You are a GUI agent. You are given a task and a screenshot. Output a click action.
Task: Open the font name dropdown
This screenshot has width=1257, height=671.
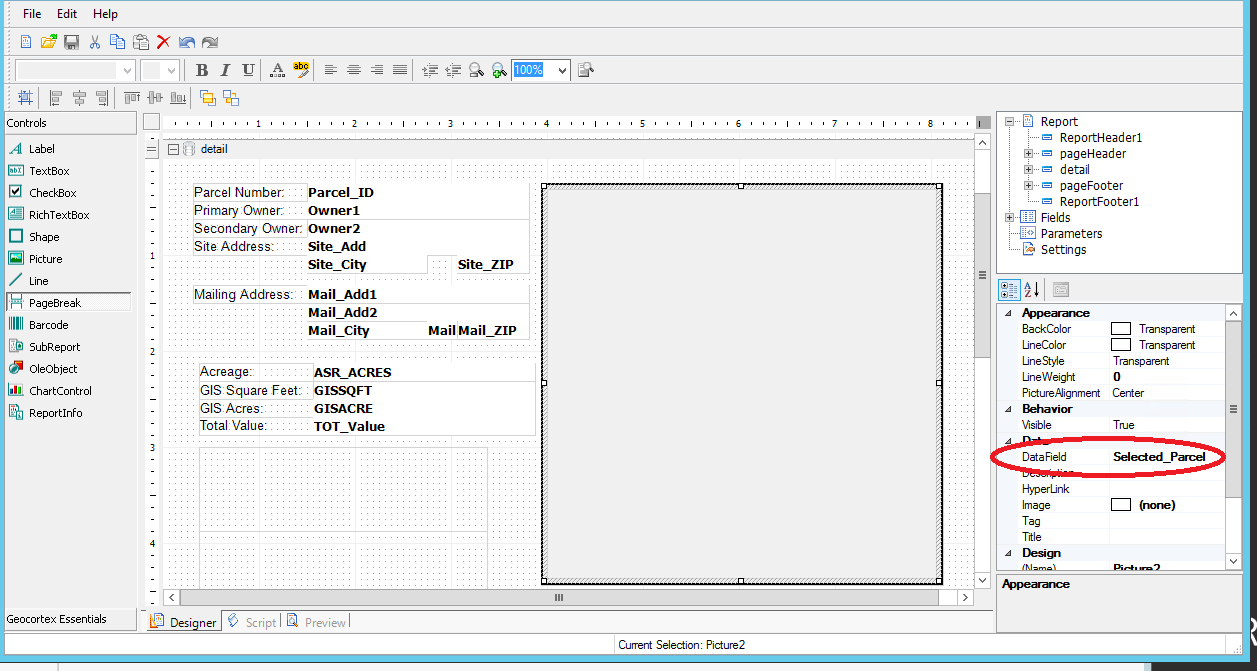(x=127, y=70)
